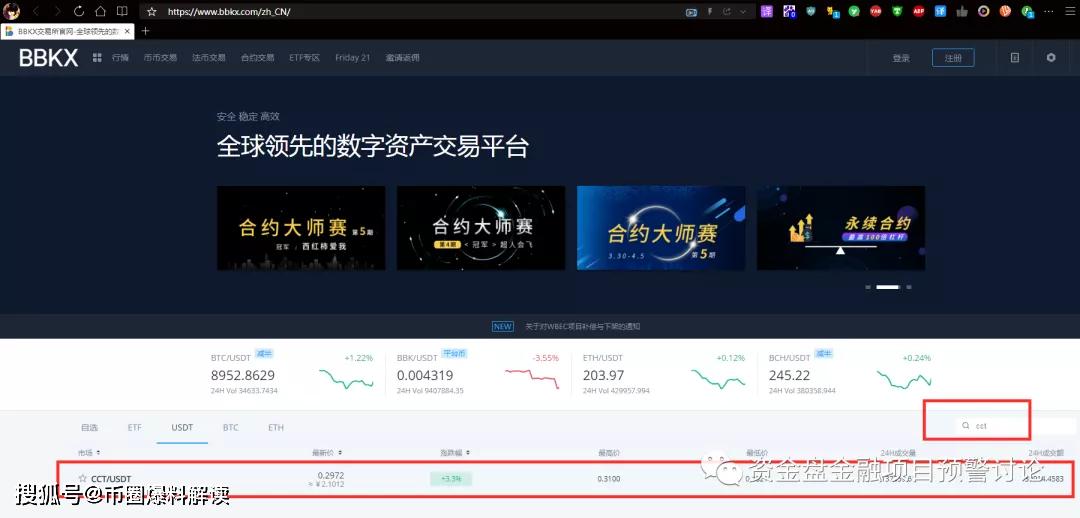
Task: Switch to the ETH market tab
Action: (x=276, y=427)
